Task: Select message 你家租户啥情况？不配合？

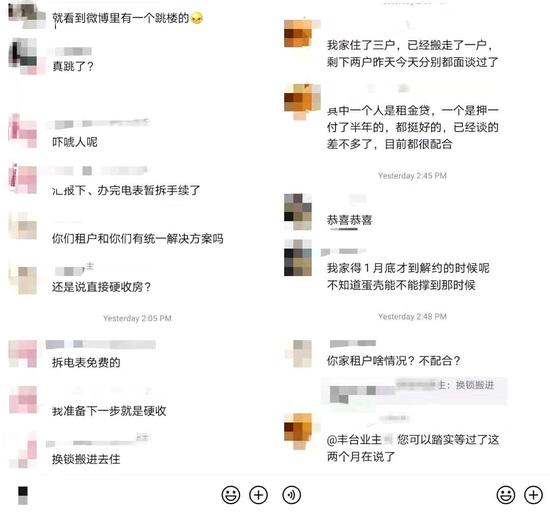Action: [394, 360]
